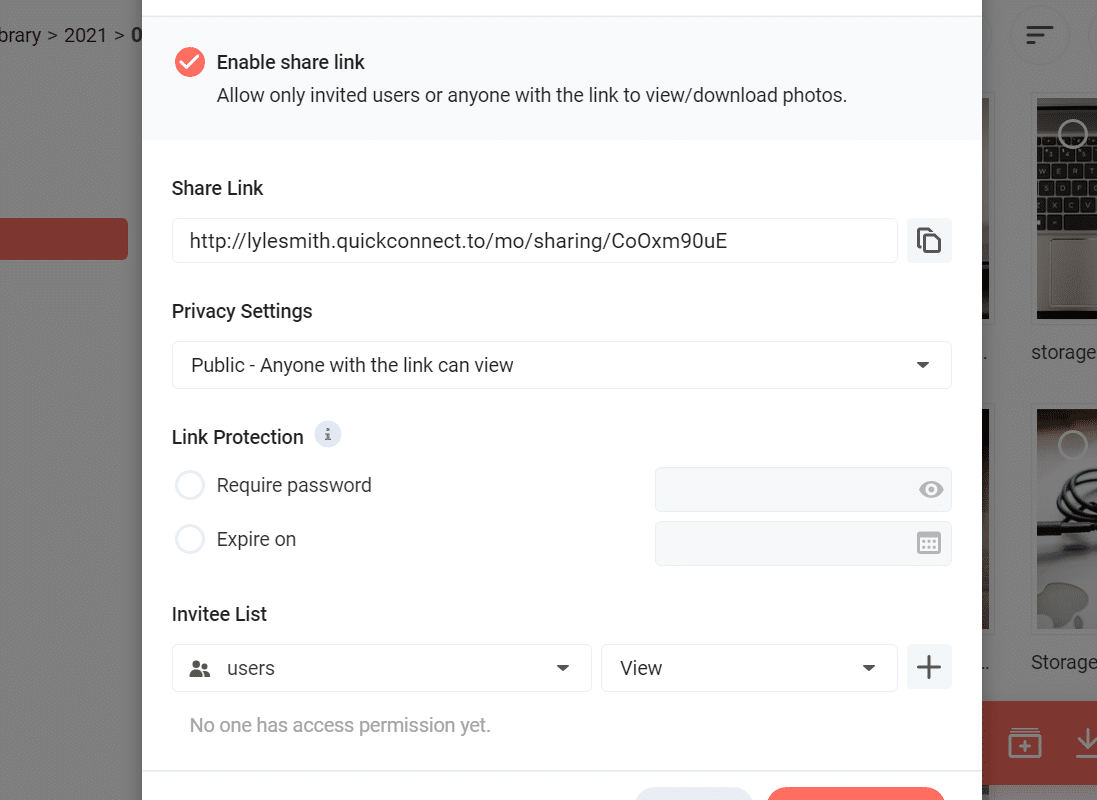The height and width of the screenshot is (800, 1097).
Task: Click the users group icon in invitee field
Action: 199,668
